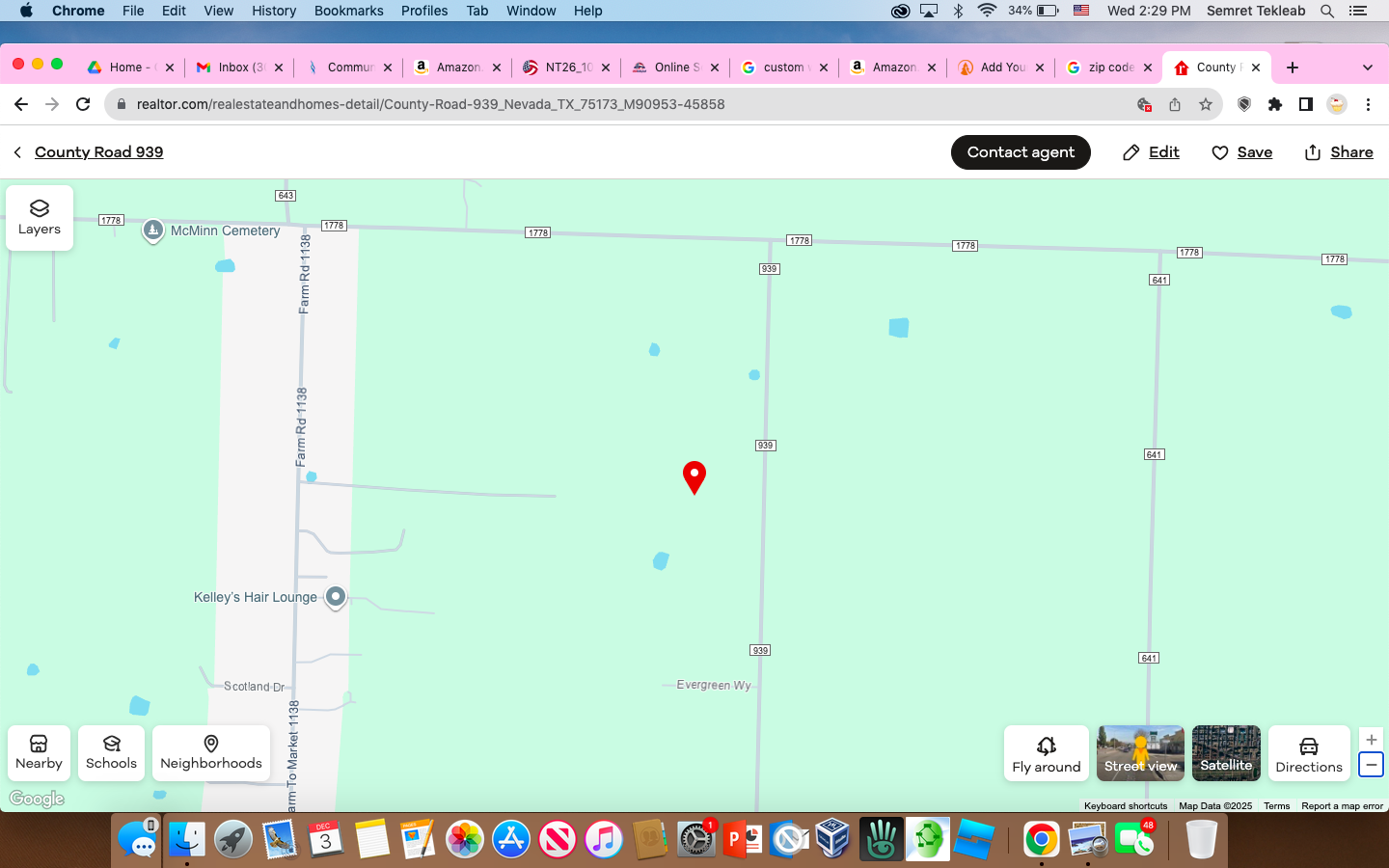This screenshot has height=868, width=1389.
Task: Show Neighborhoods overlay on map
Action: pyautogui.click(x=211, y=752)
